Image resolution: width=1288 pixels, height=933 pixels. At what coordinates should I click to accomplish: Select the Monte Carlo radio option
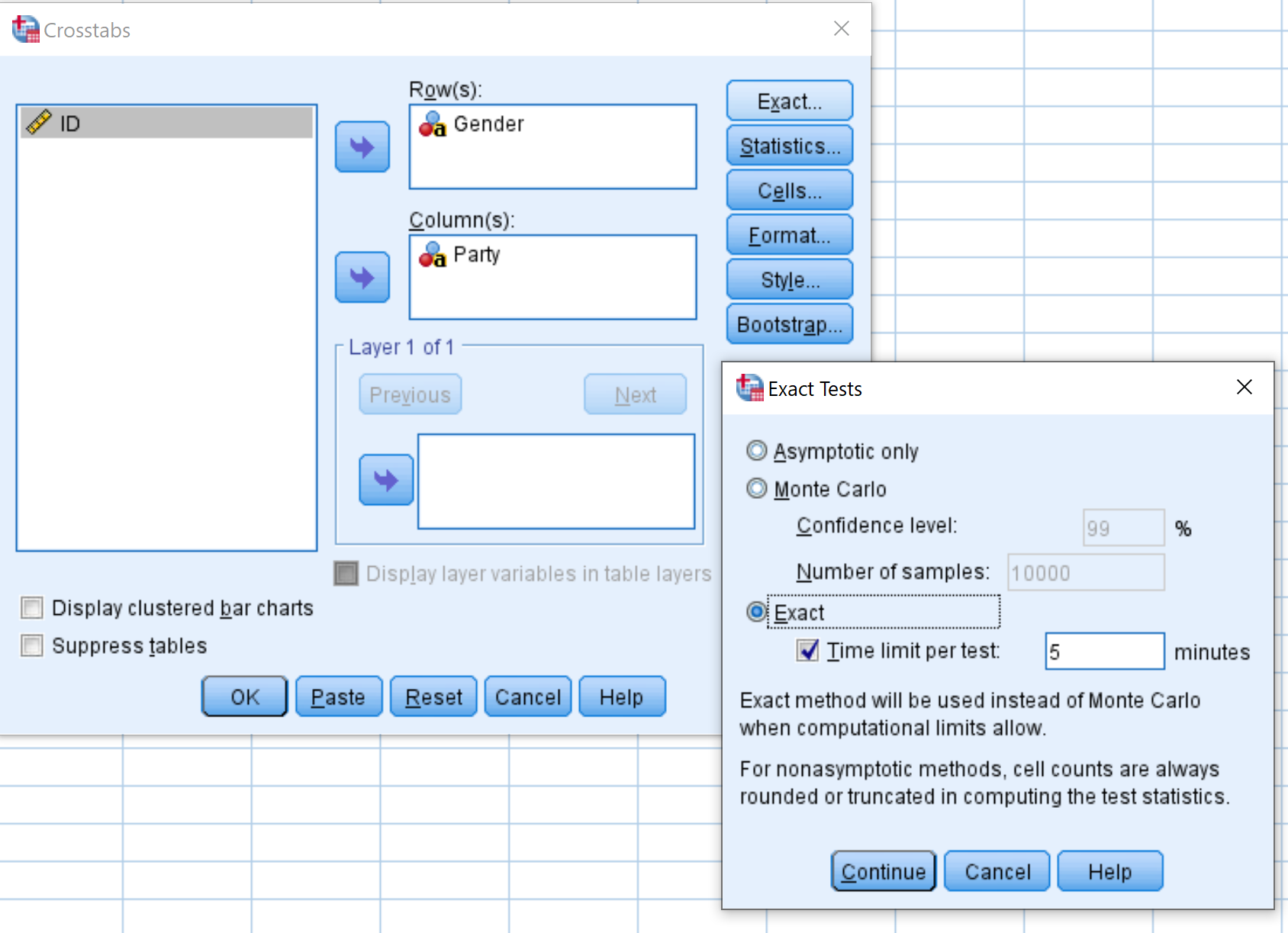click(x=756, y=488)
